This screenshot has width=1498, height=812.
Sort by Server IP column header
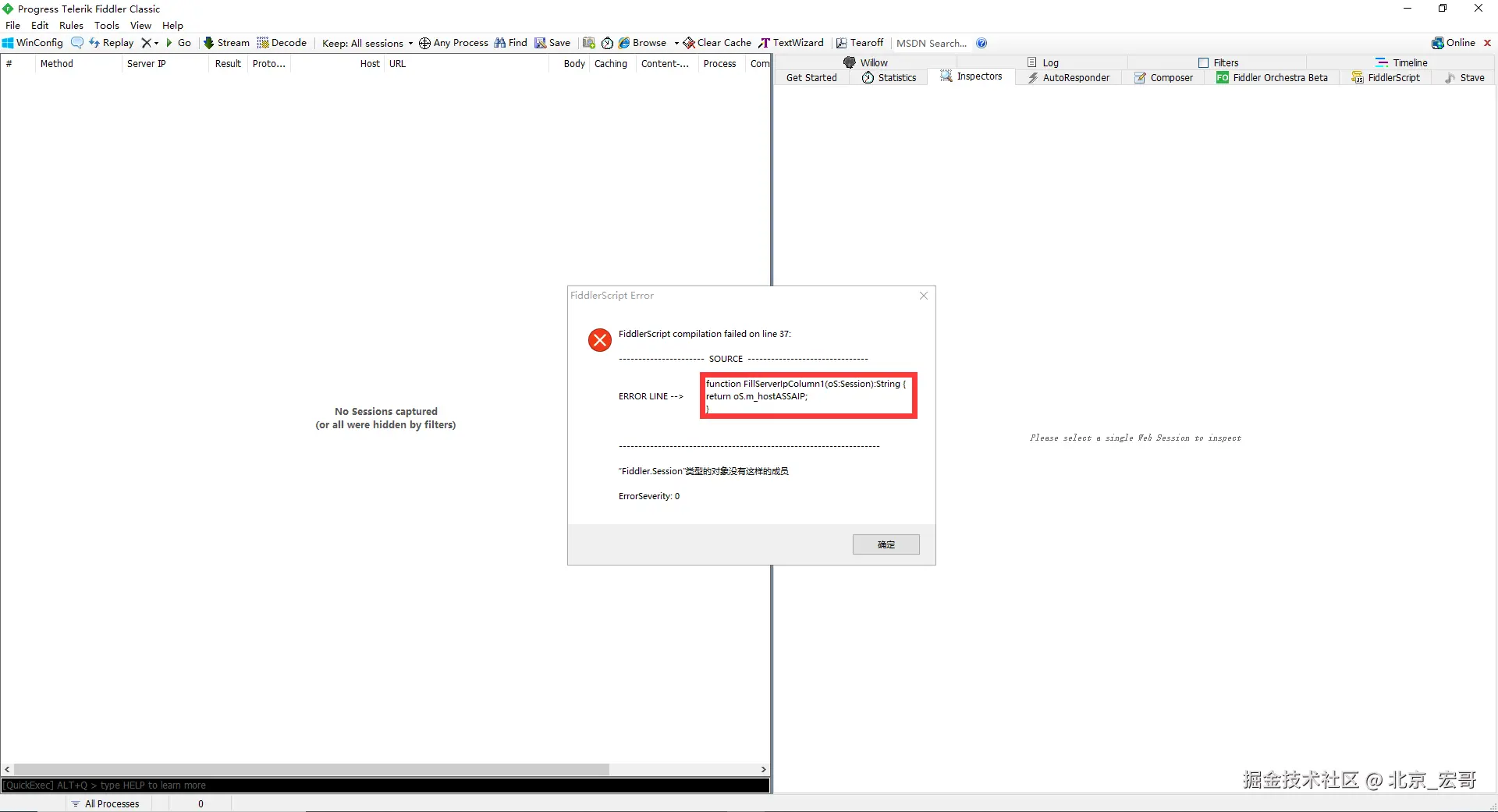point(165,64)
